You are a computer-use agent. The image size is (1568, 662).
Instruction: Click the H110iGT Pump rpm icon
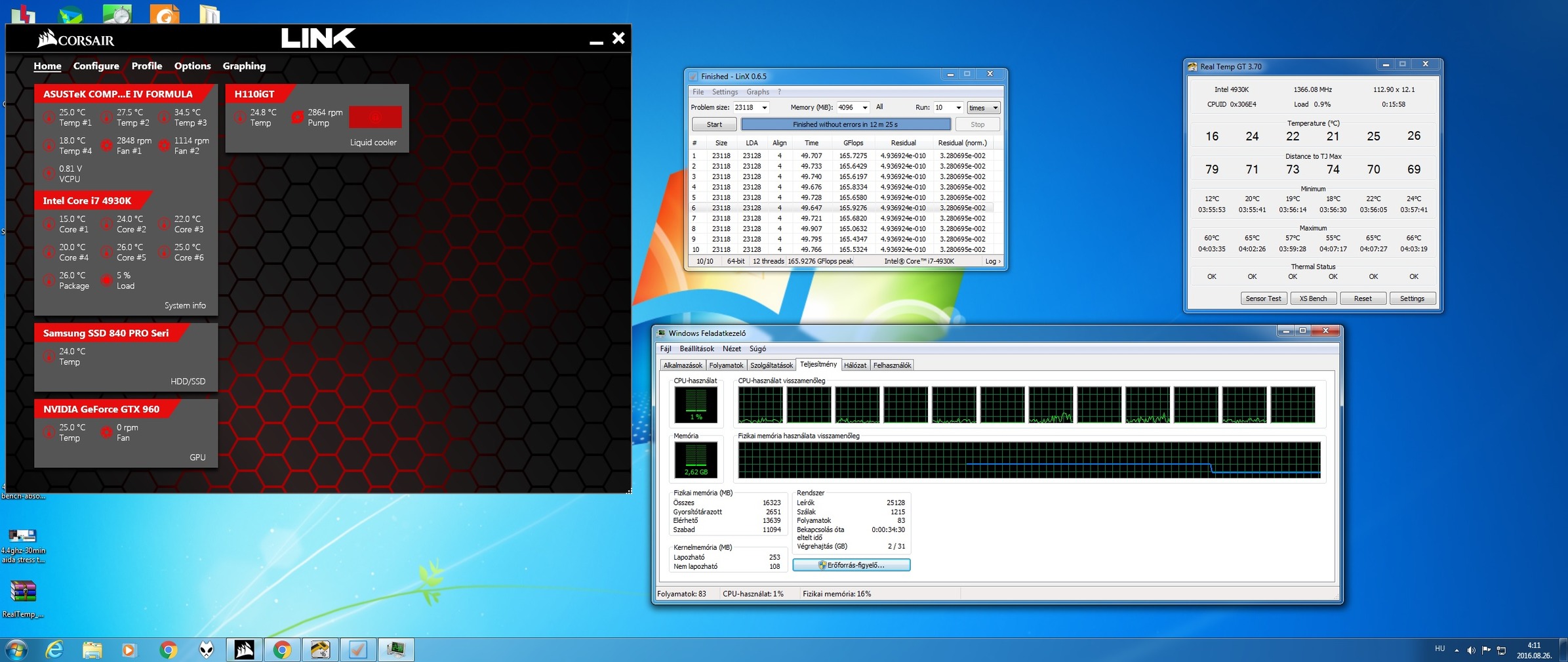coord(297,117)
